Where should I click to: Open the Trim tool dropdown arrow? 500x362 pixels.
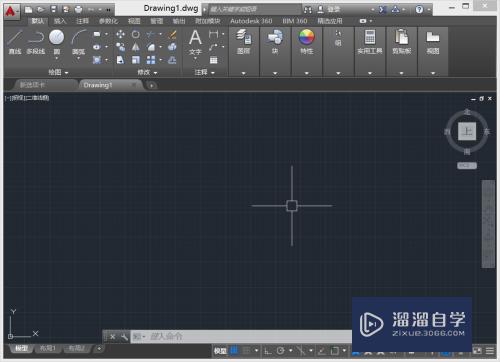pyautogui.click(x=160, y=34)
